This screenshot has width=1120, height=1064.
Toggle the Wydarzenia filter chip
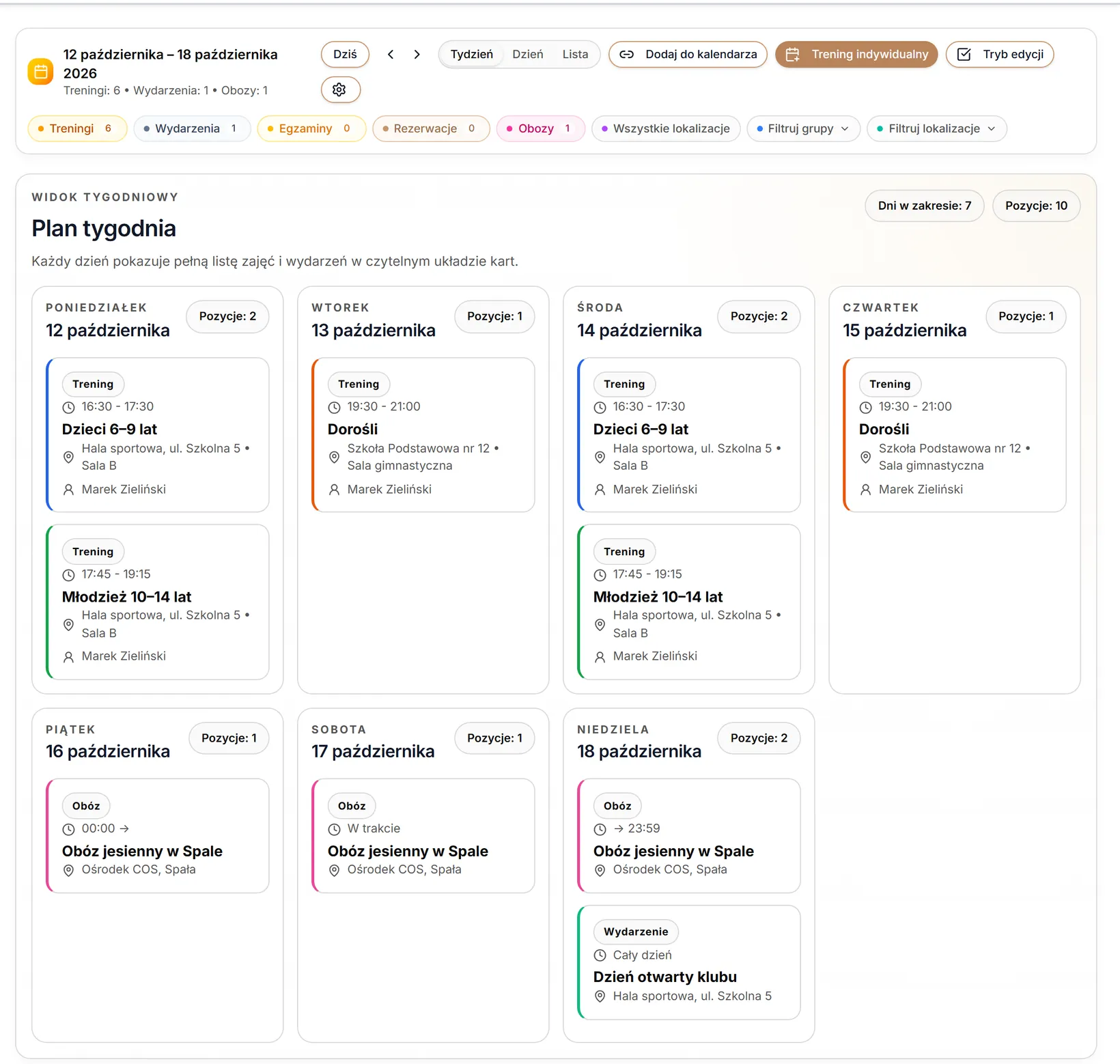pyautogui.click(x=192, y=128)
